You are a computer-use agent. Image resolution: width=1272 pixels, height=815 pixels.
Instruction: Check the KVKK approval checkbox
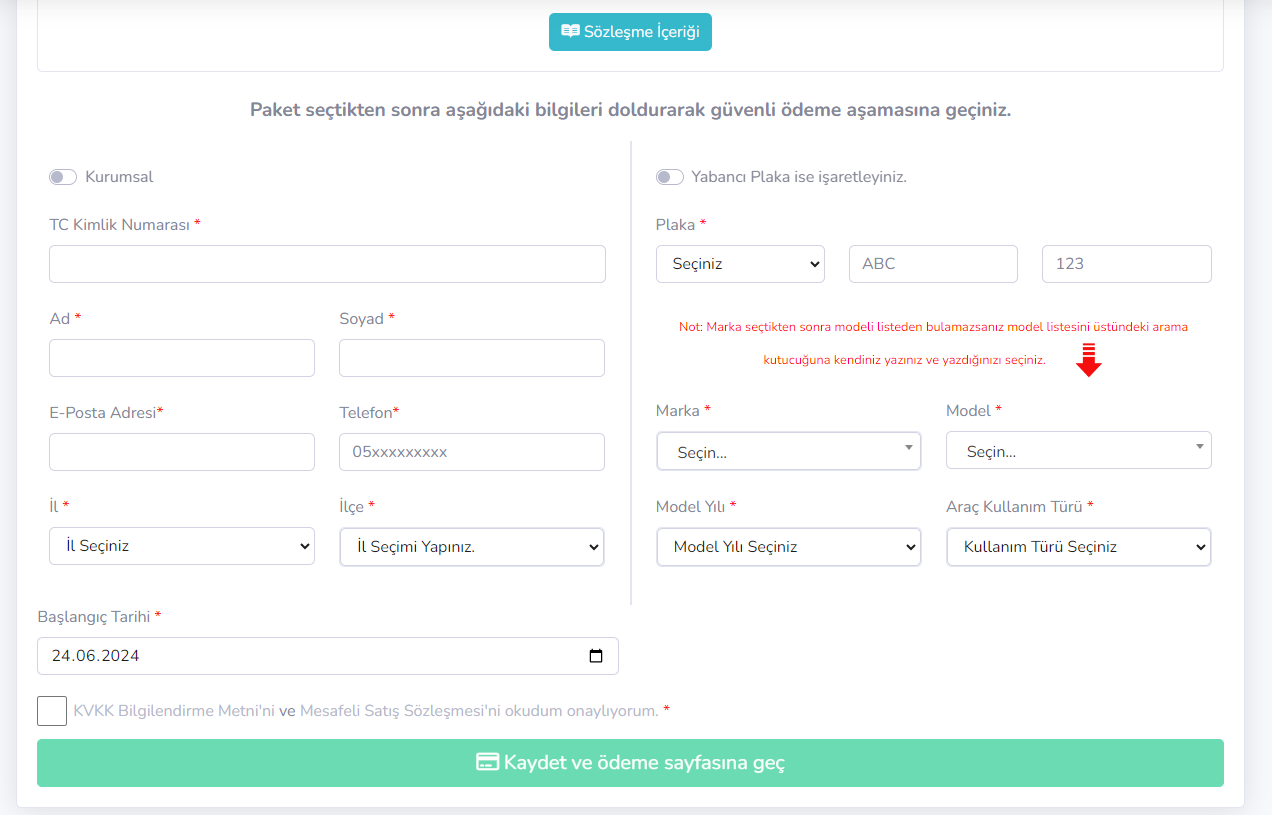(52, 711)
